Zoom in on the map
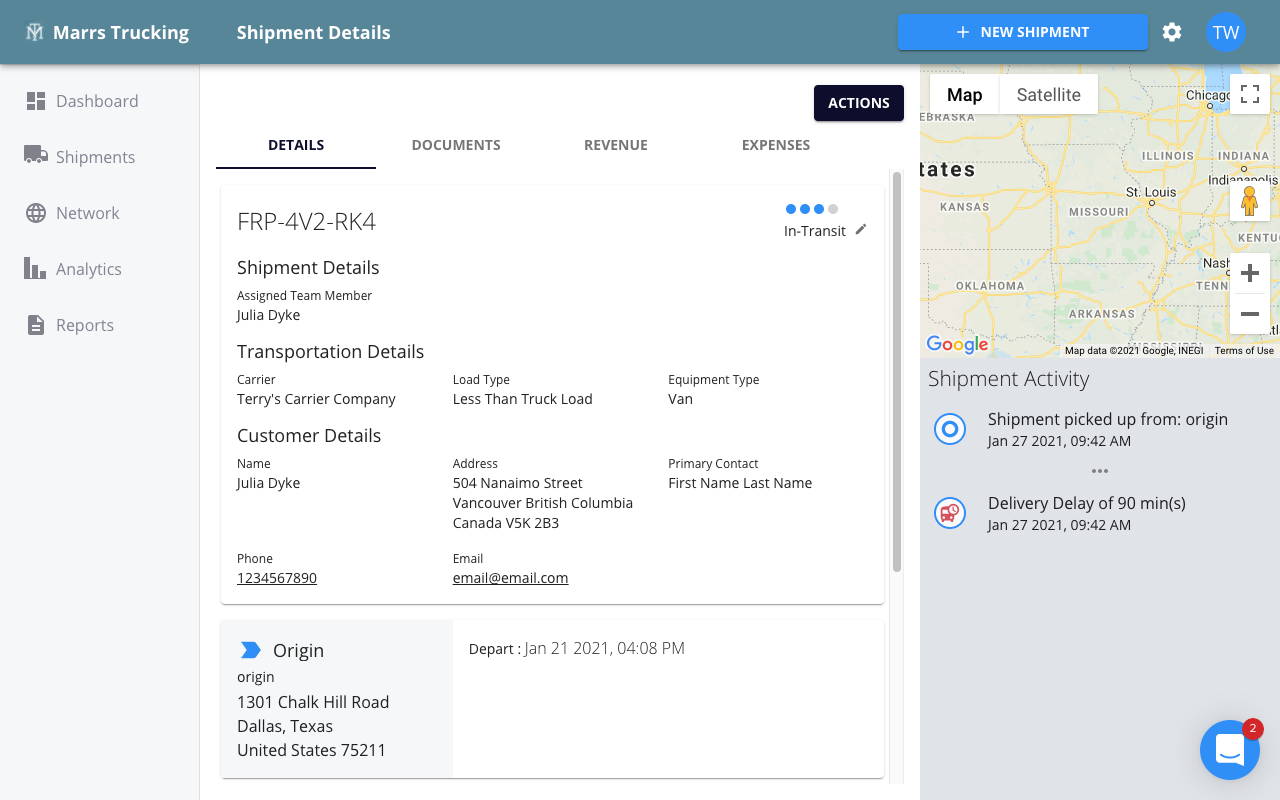The height and width of the screenshot is (800, 1280). pos(1249,274)
